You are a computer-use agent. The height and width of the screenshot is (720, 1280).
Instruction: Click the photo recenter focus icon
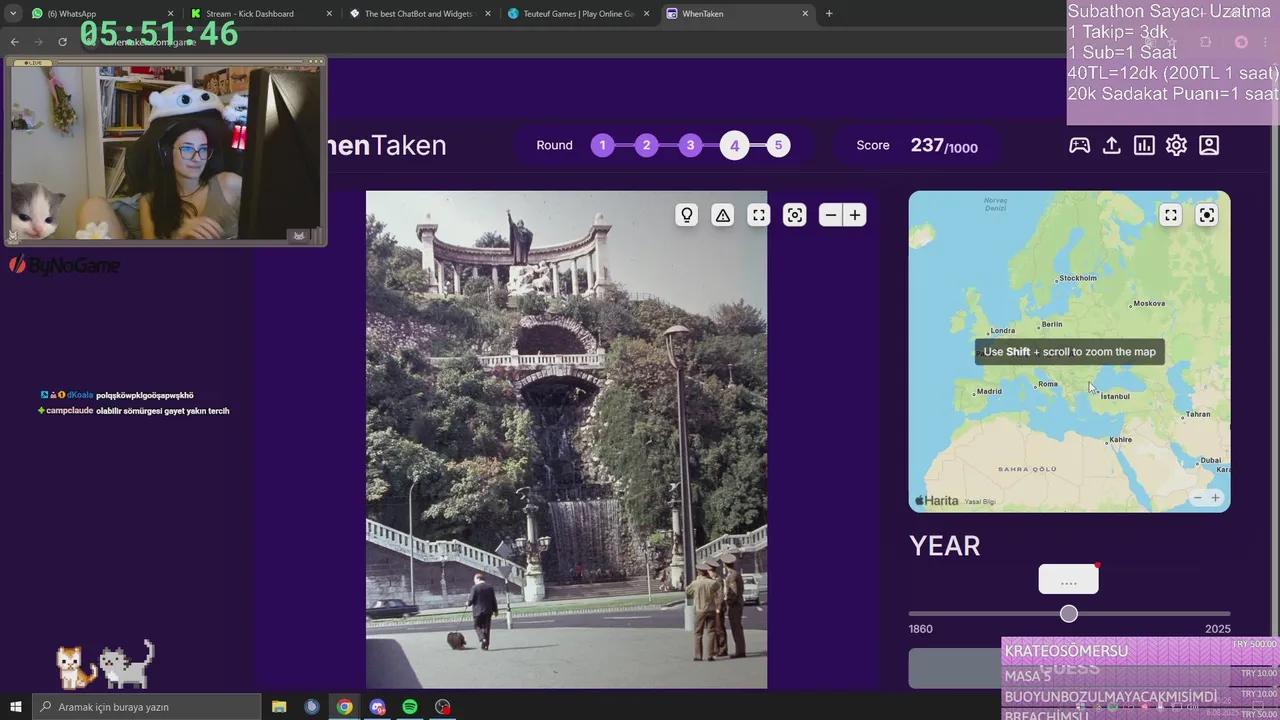point(795,215)
